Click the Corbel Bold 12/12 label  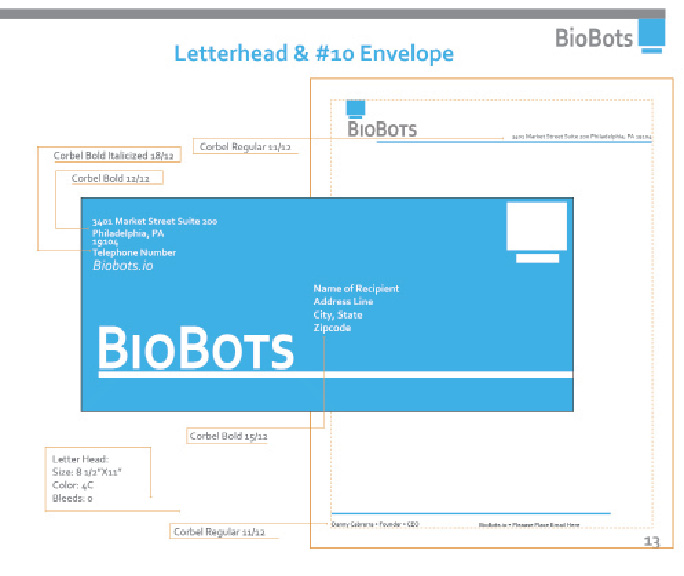coord(110,178)
